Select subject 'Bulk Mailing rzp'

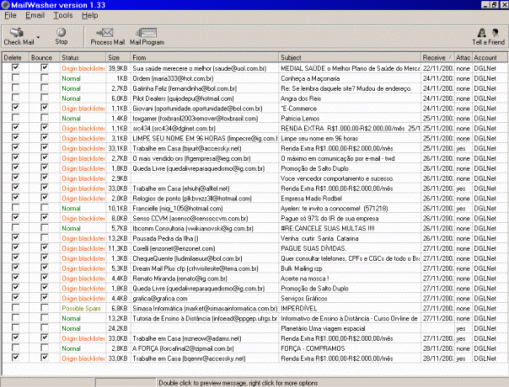[301, 268]
